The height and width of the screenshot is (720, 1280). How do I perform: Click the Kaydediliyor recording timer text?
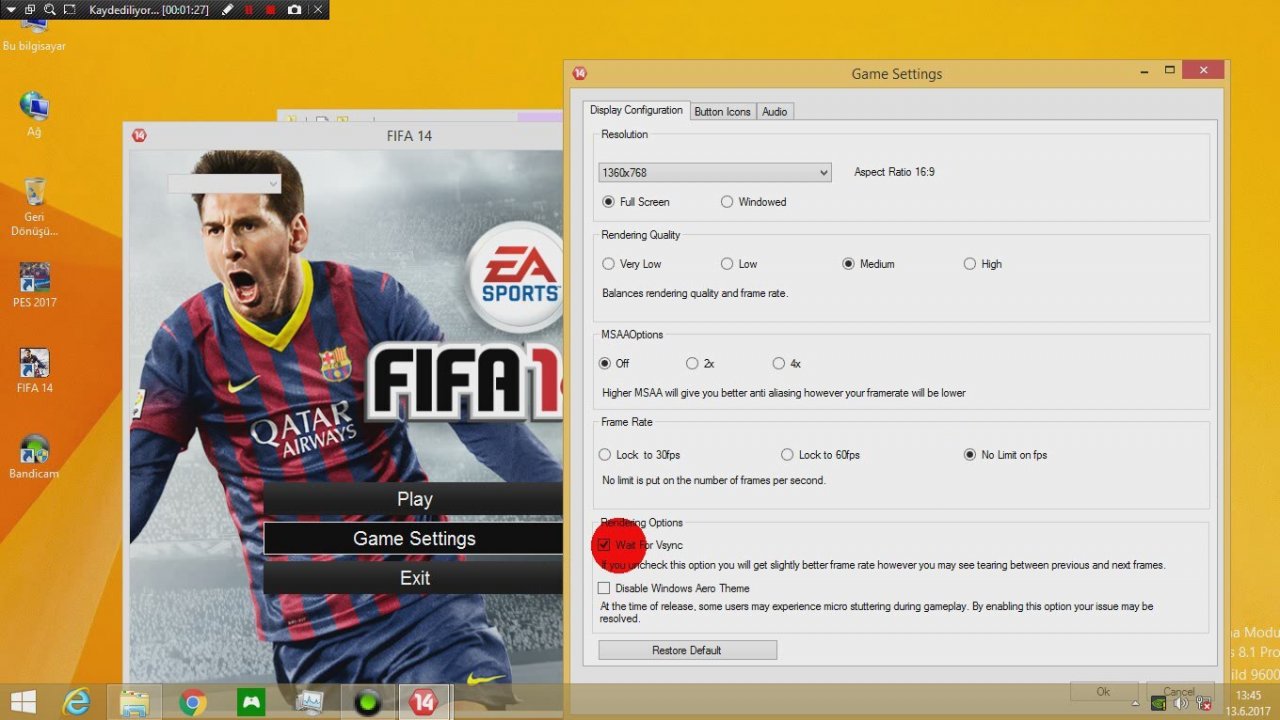pyautogui.click(x=150, y=9)
